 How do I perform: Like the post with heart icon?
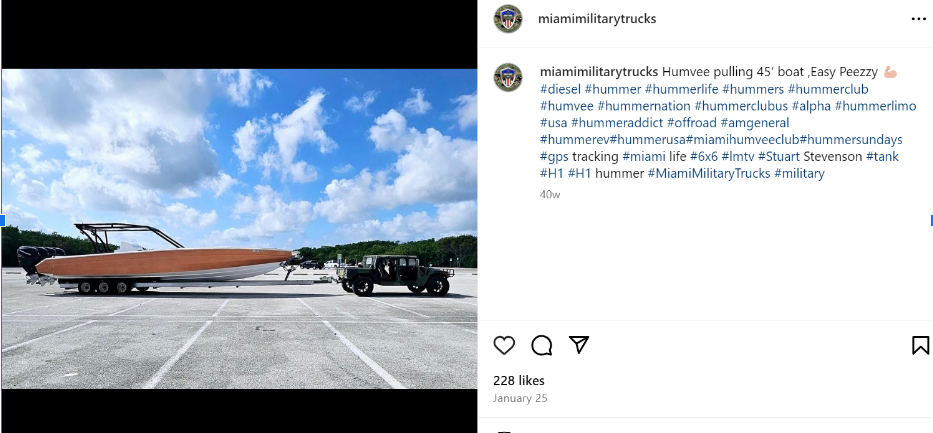504,345
